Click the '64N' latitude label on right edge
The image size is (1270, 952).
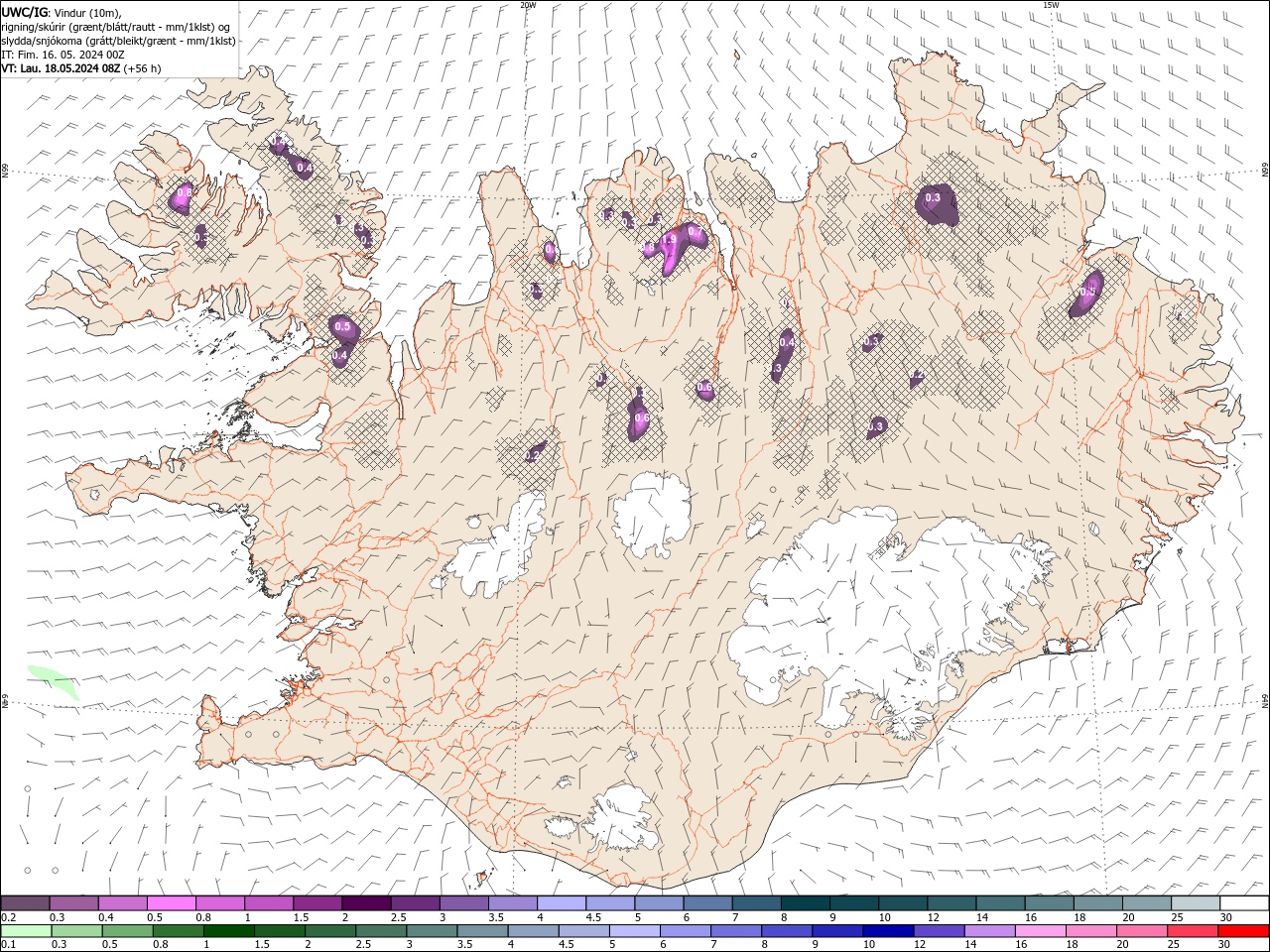[1265, 700]
